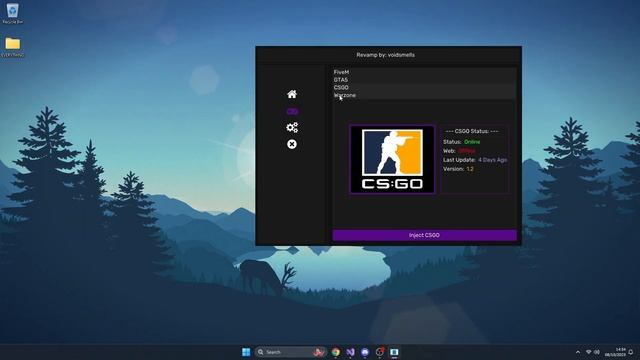This screenshot has width=640, height=360.
Task: Select the yellow folder on the desktop
Action: 13,47
